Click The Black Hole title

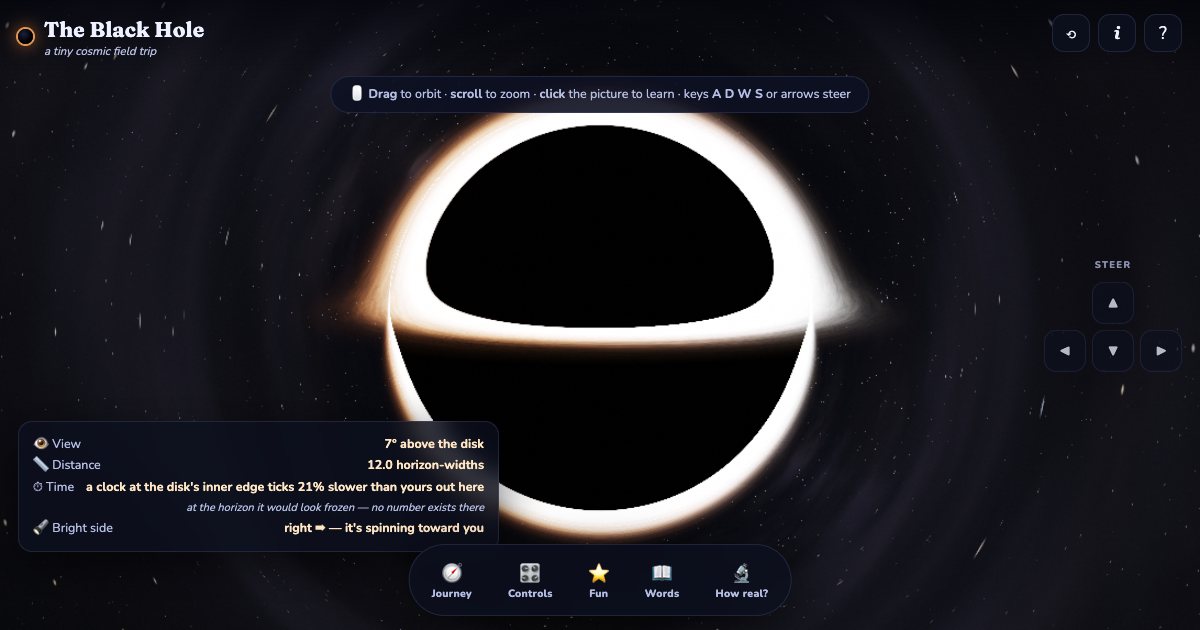(124, 30)
